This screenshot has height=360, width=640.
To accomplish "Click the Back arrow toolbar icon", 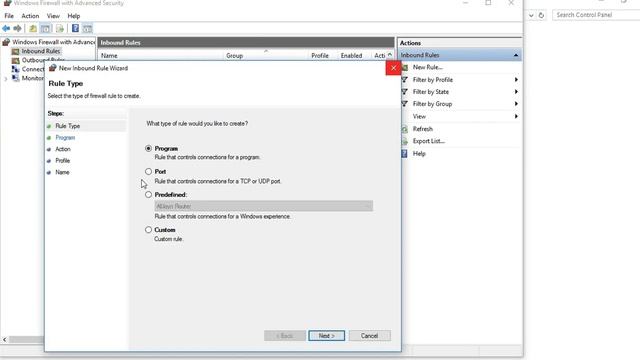I will [6, 29].
